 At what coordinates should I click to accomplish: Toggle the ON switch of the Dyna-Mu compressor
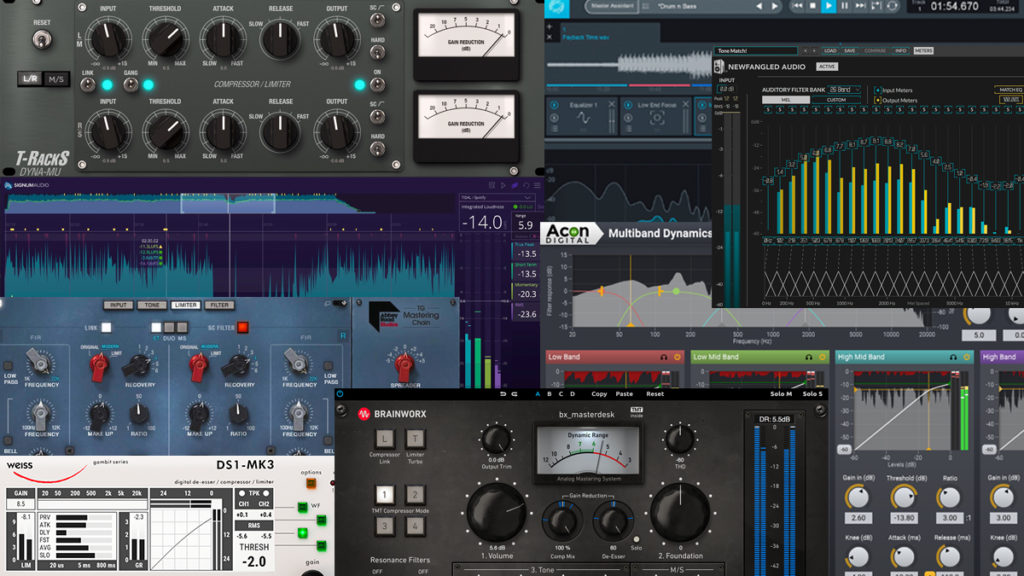377,85
